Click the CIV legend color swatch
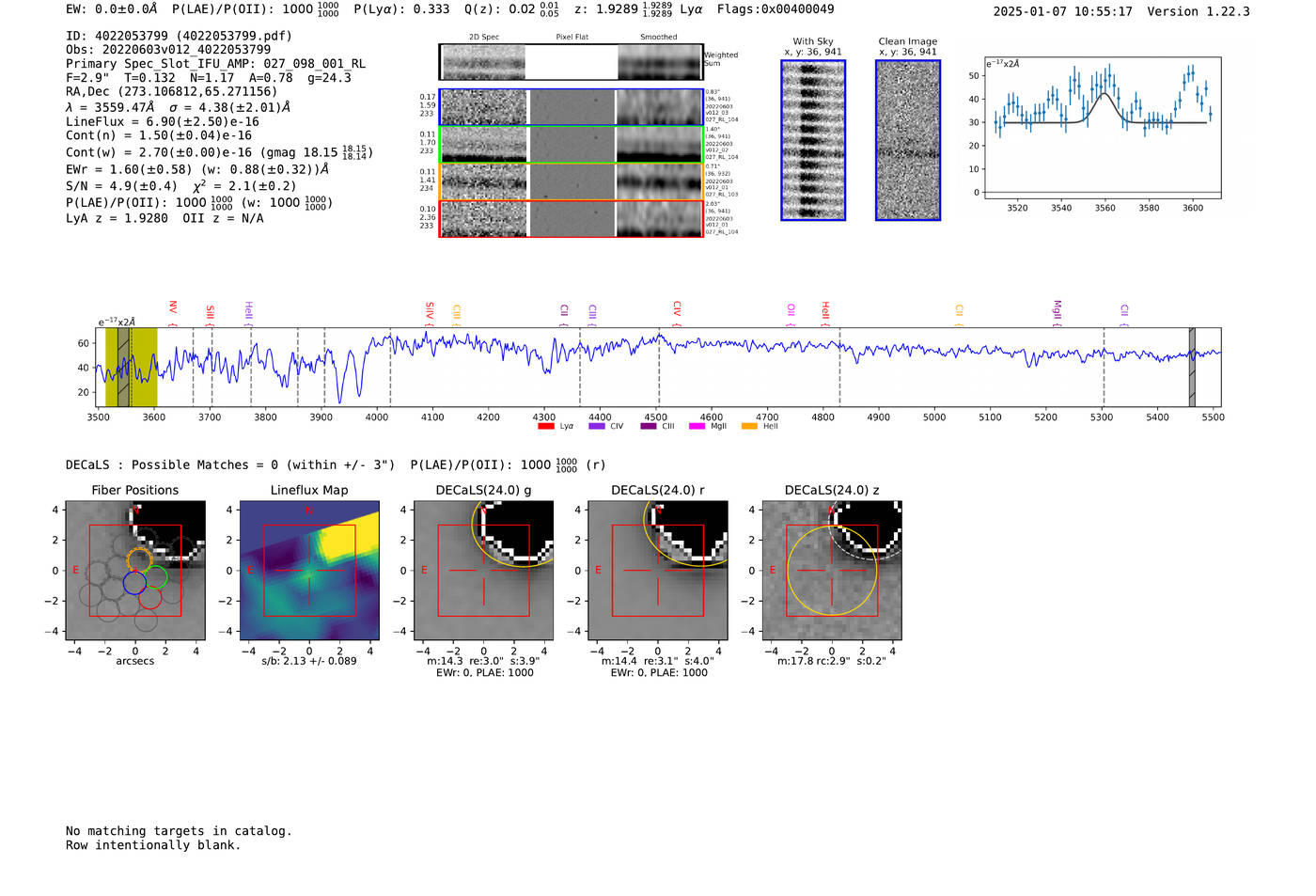 click(596, 427)
